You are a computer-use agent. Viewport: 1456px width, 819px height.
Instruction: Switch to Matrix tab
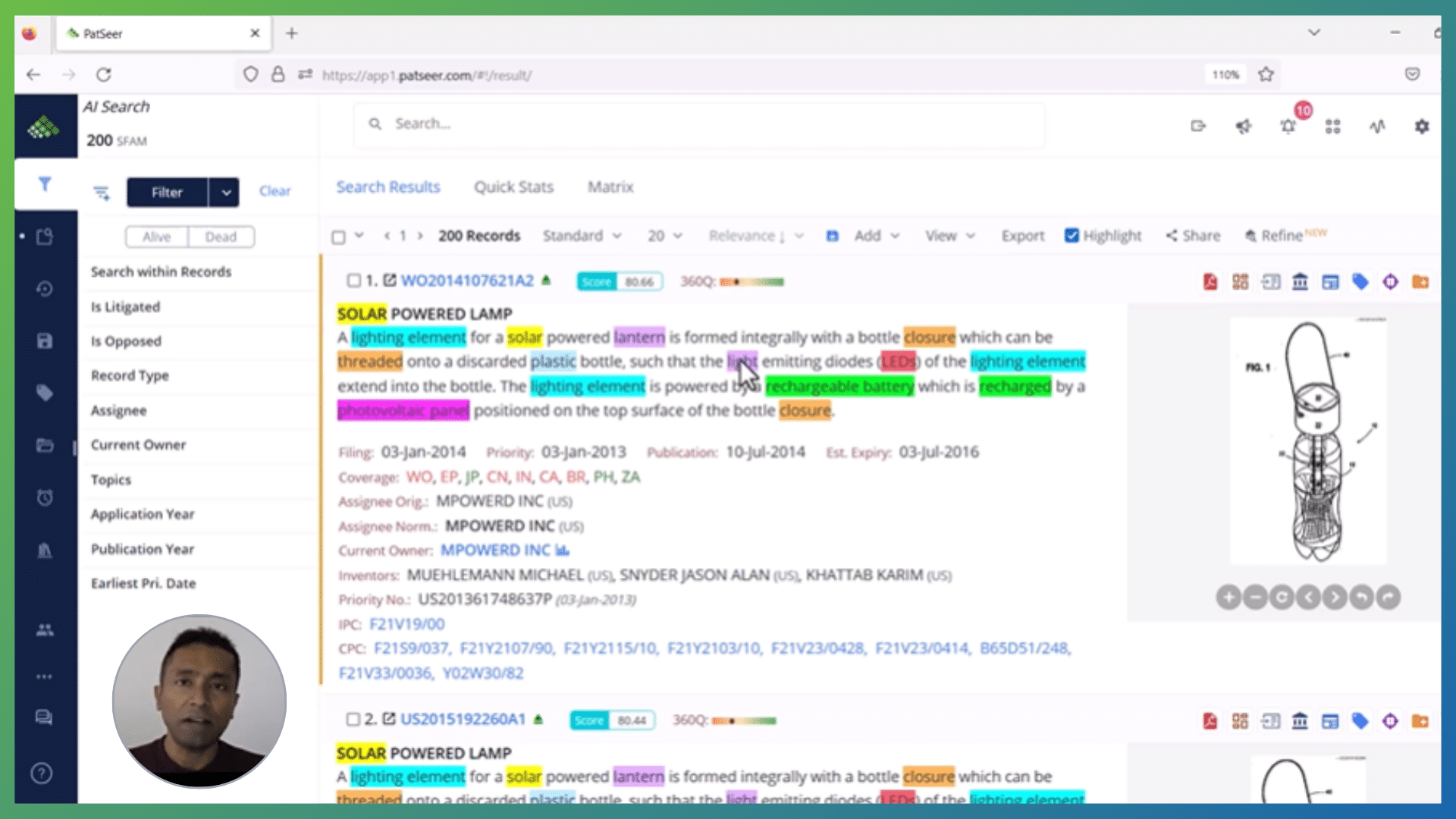pyautogui.click(x=610, y=187)
